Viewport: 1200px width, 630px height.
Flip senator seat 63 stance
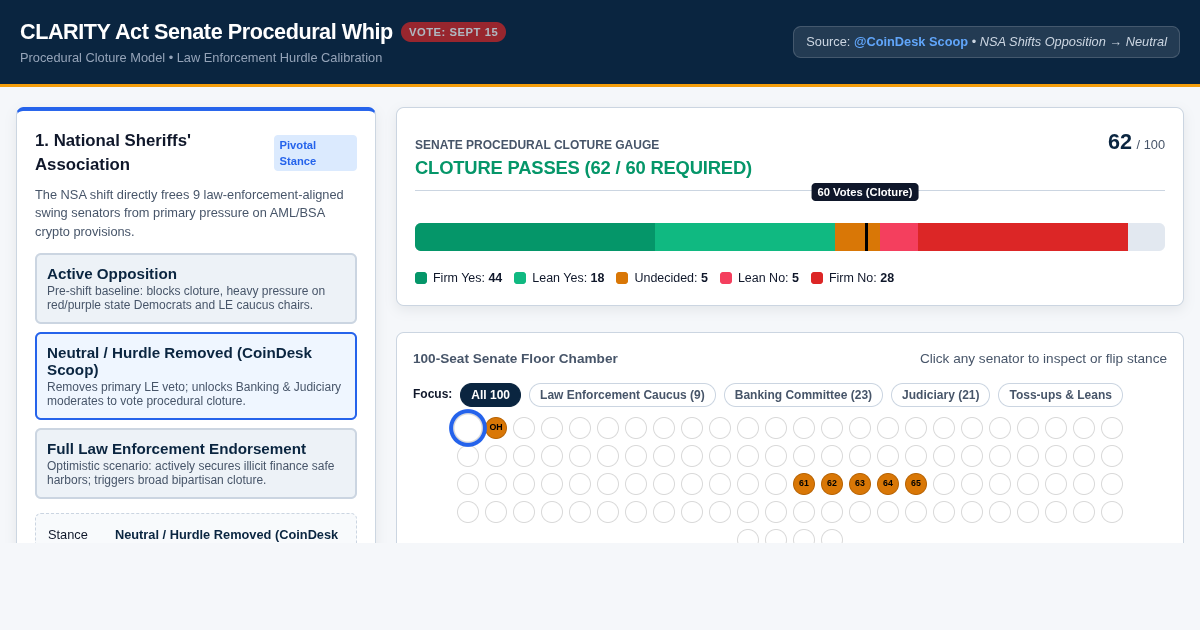click(860, 484)
